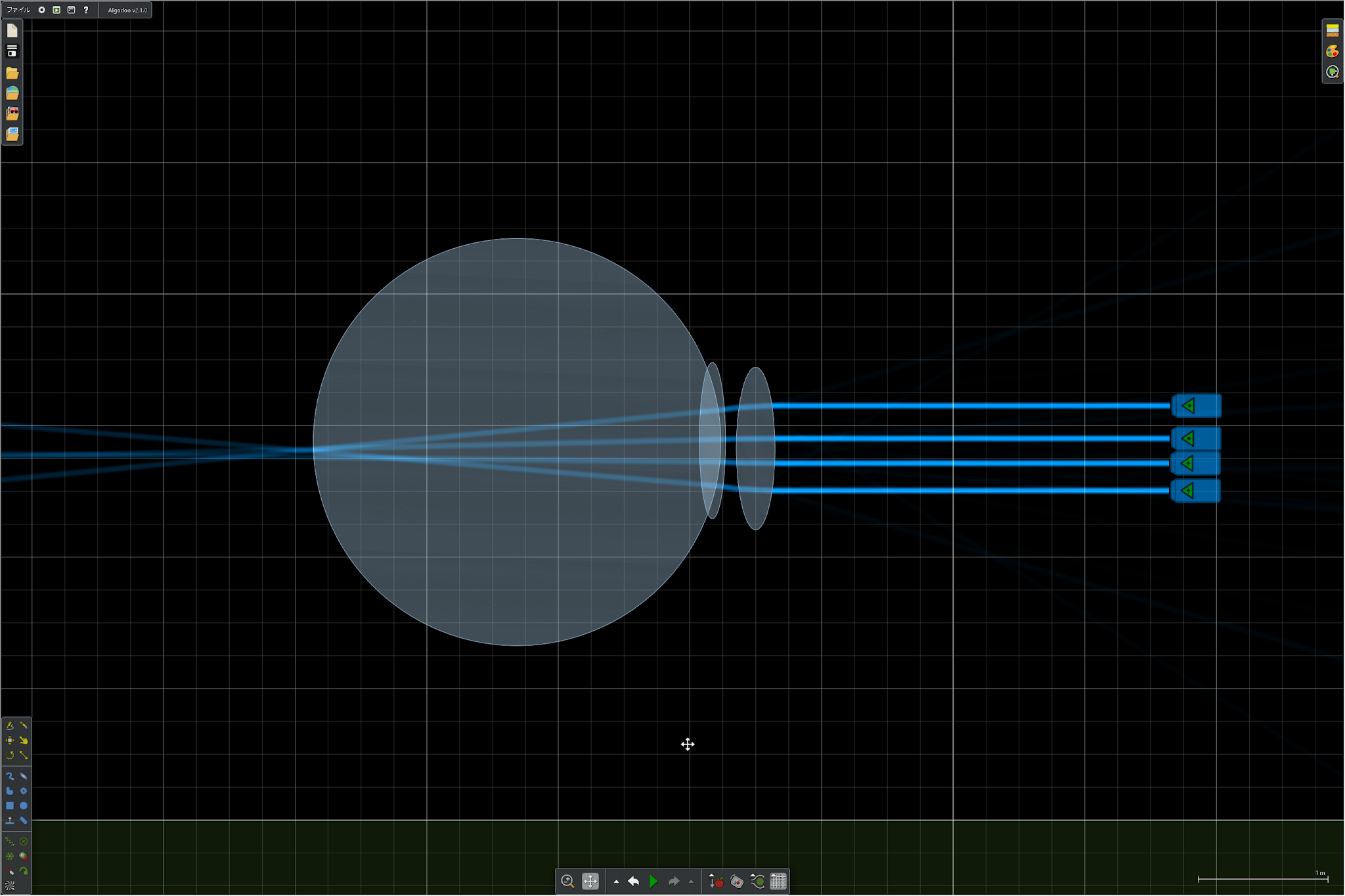1345x896 pixels.
Task: Expand the undo history arrow
Action: (x=616, y=882)
